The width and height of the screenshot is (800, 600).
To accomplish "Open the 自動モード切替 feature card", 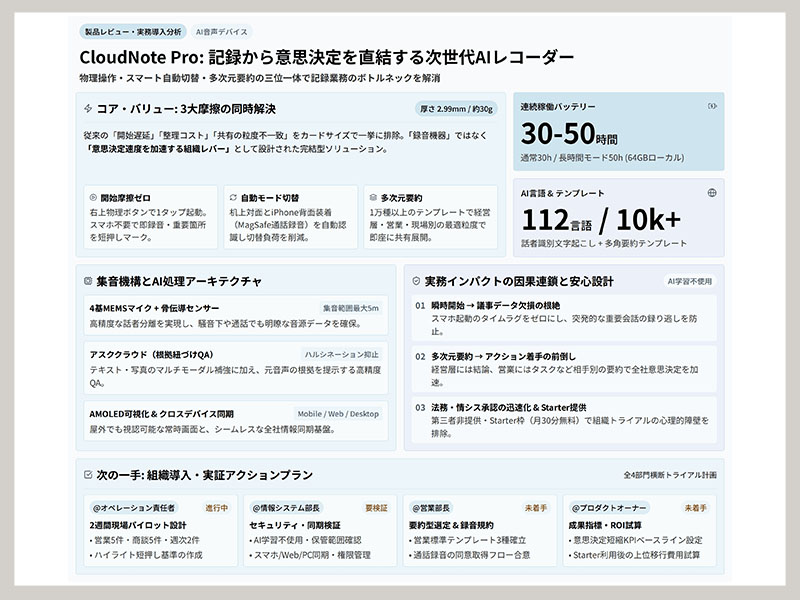I will click(290, 217).
